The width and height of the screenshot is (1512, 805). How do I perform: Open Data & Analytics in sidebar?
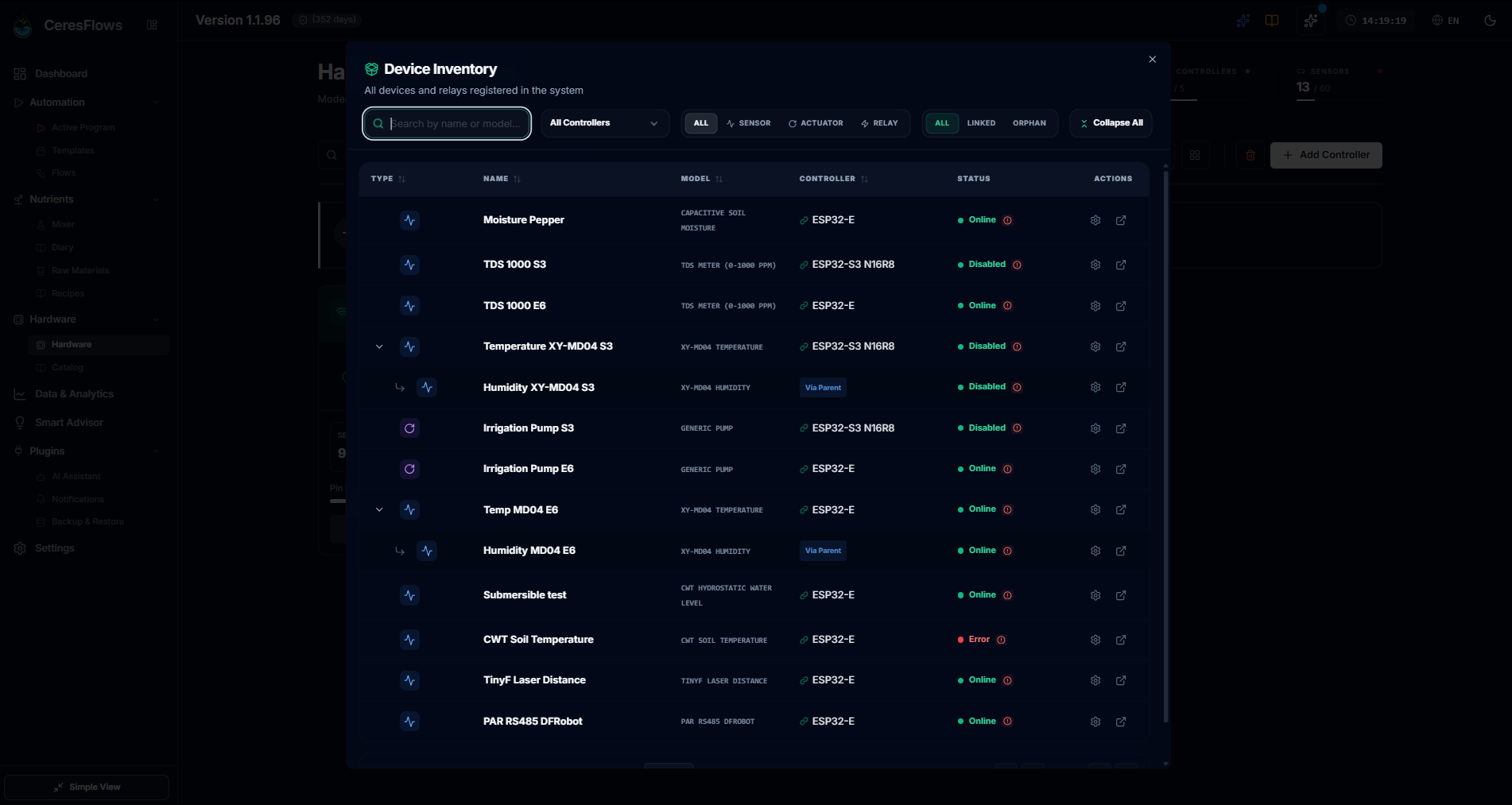click(x=74, y=394)
